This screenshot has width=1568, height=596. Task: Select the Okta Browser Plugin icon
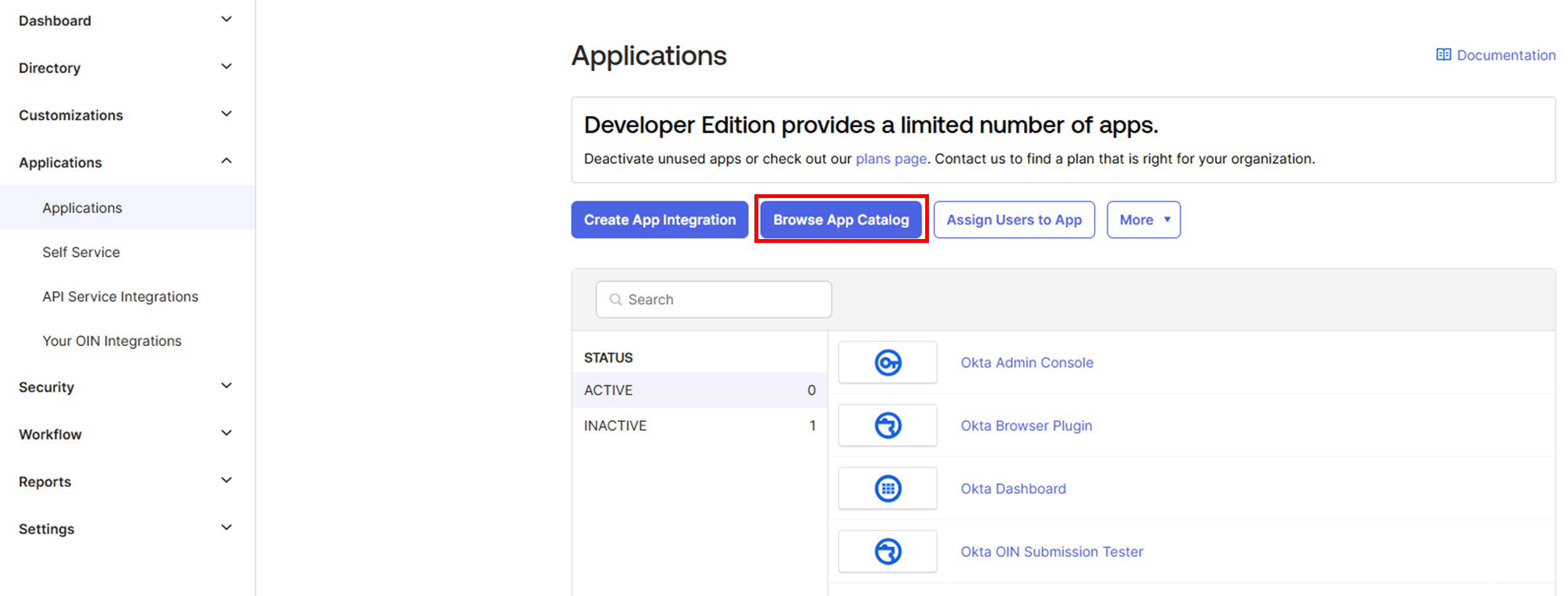887,426
